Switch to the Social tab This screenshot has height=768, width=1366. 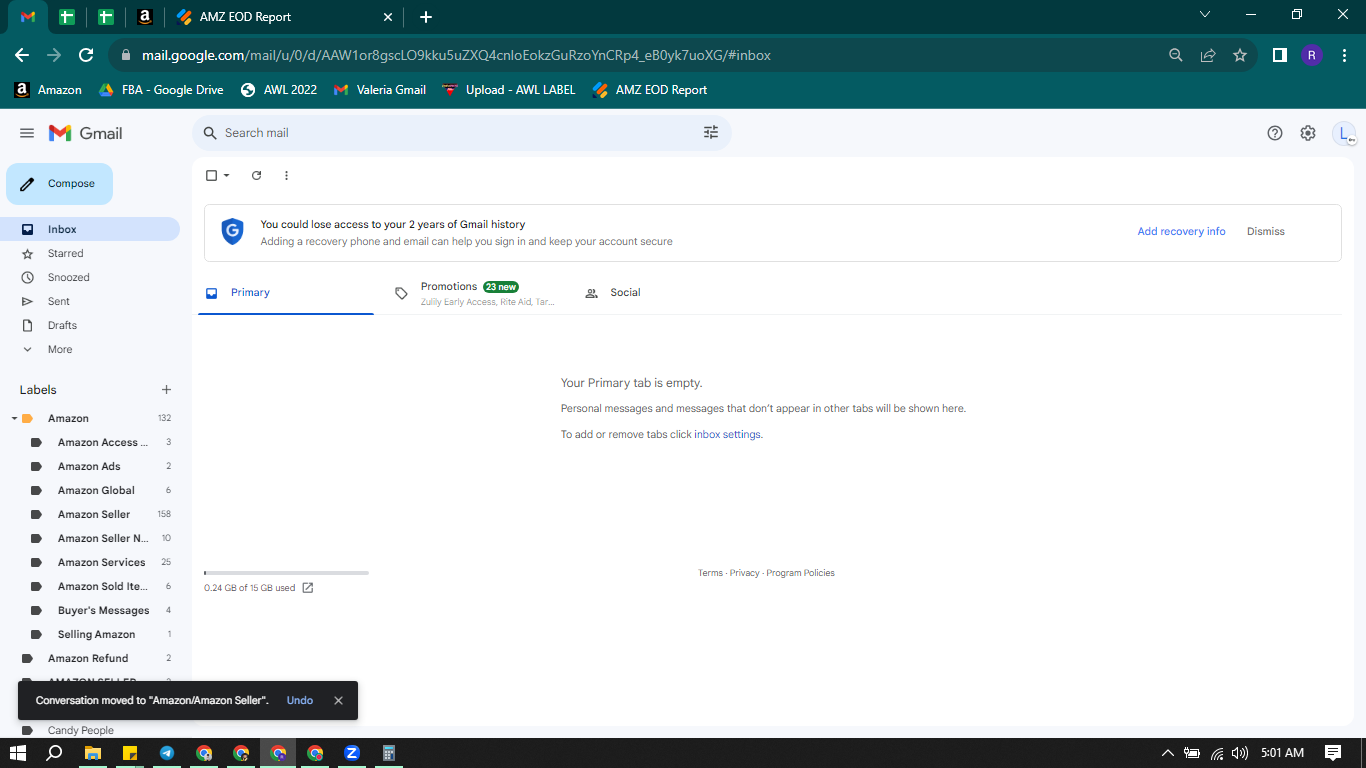[x=662, y=293]
